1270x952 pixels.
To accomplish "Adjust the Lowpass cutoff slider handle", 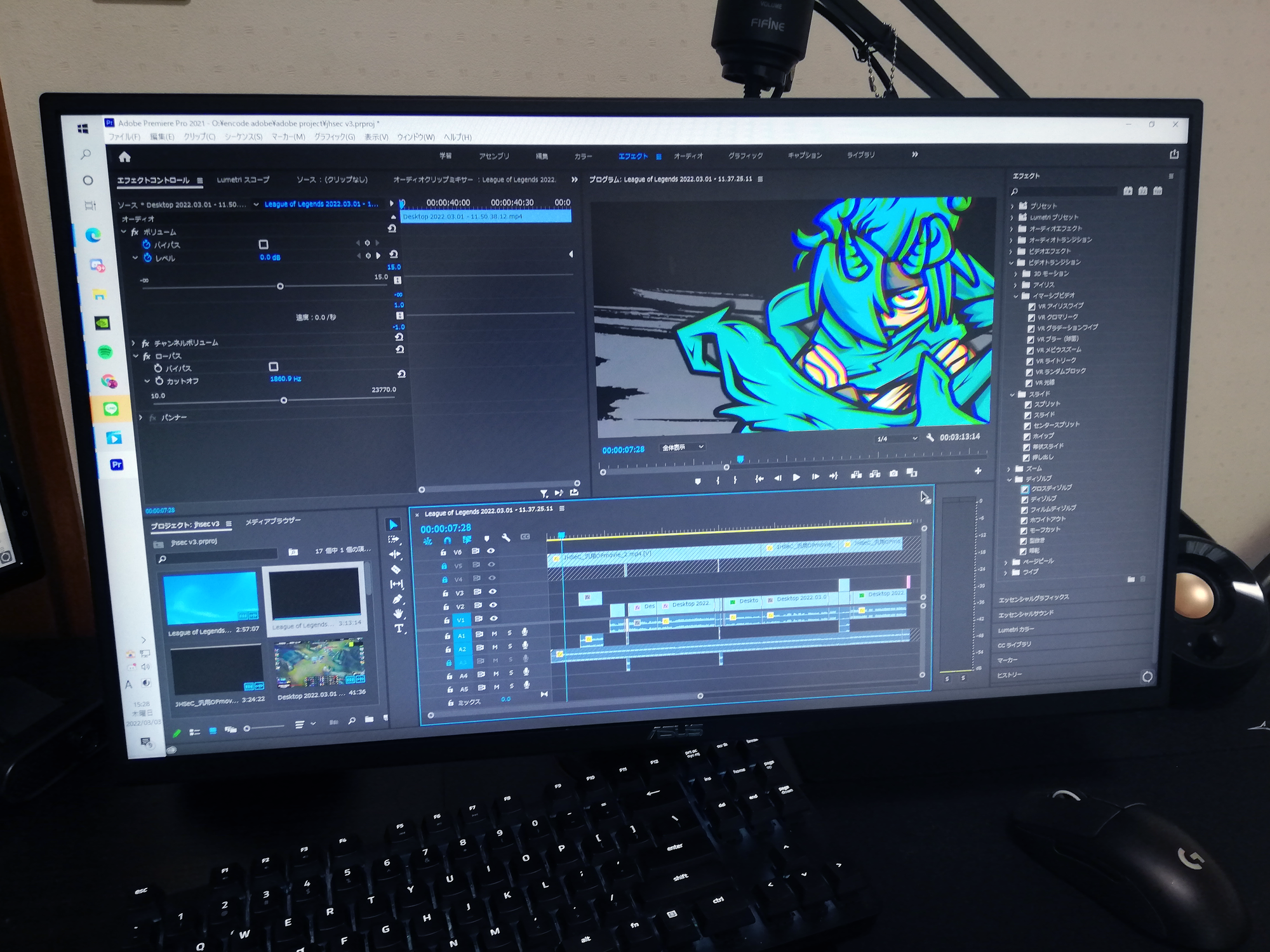I will [x=284, y=400].
